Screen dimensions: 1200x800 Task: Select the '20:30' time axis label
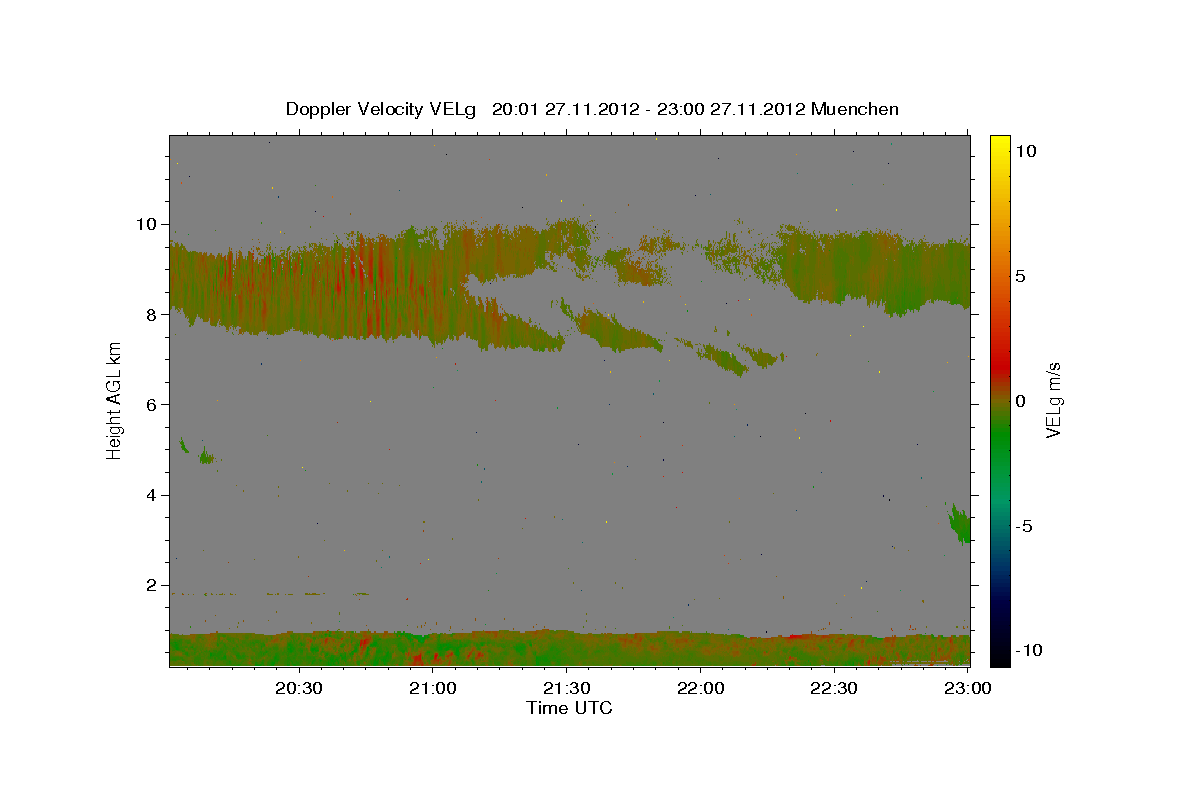coord(299,688)
